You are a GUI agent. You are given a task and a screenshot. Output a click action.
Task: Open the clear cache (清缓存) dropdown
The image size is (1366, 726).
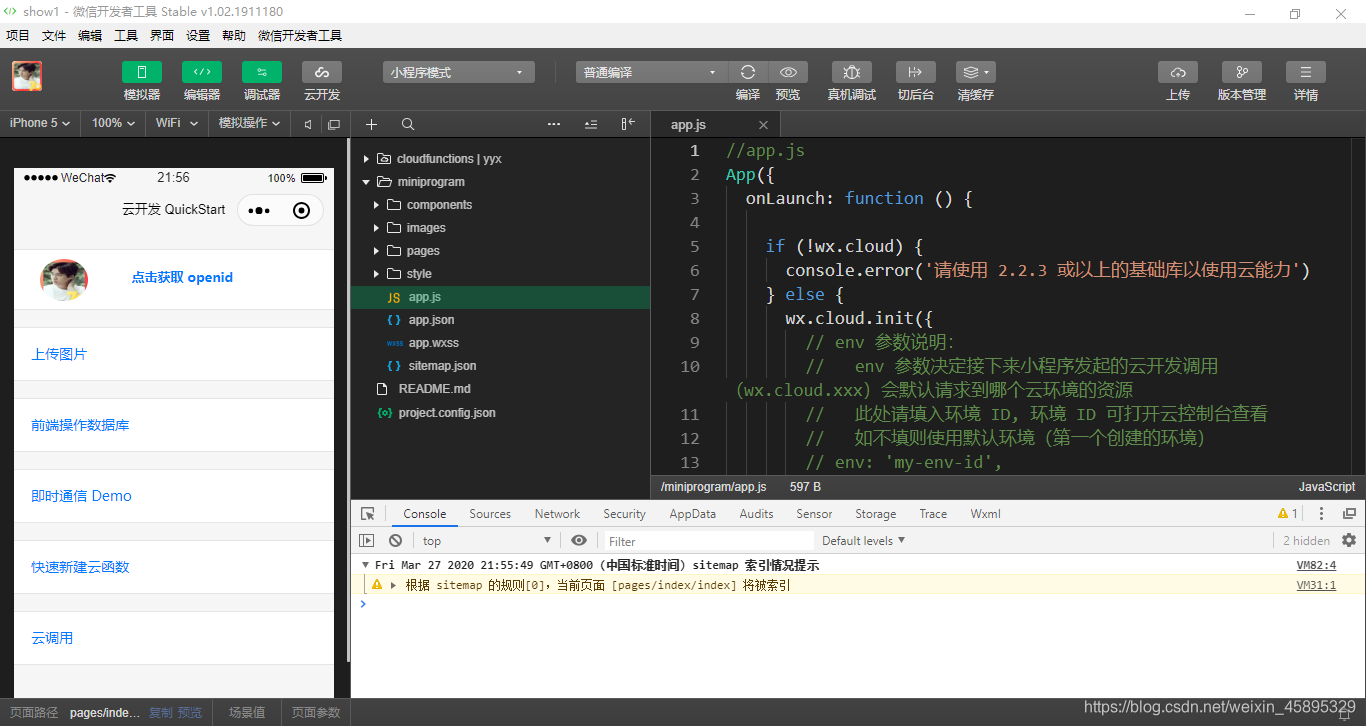[976, 72]
